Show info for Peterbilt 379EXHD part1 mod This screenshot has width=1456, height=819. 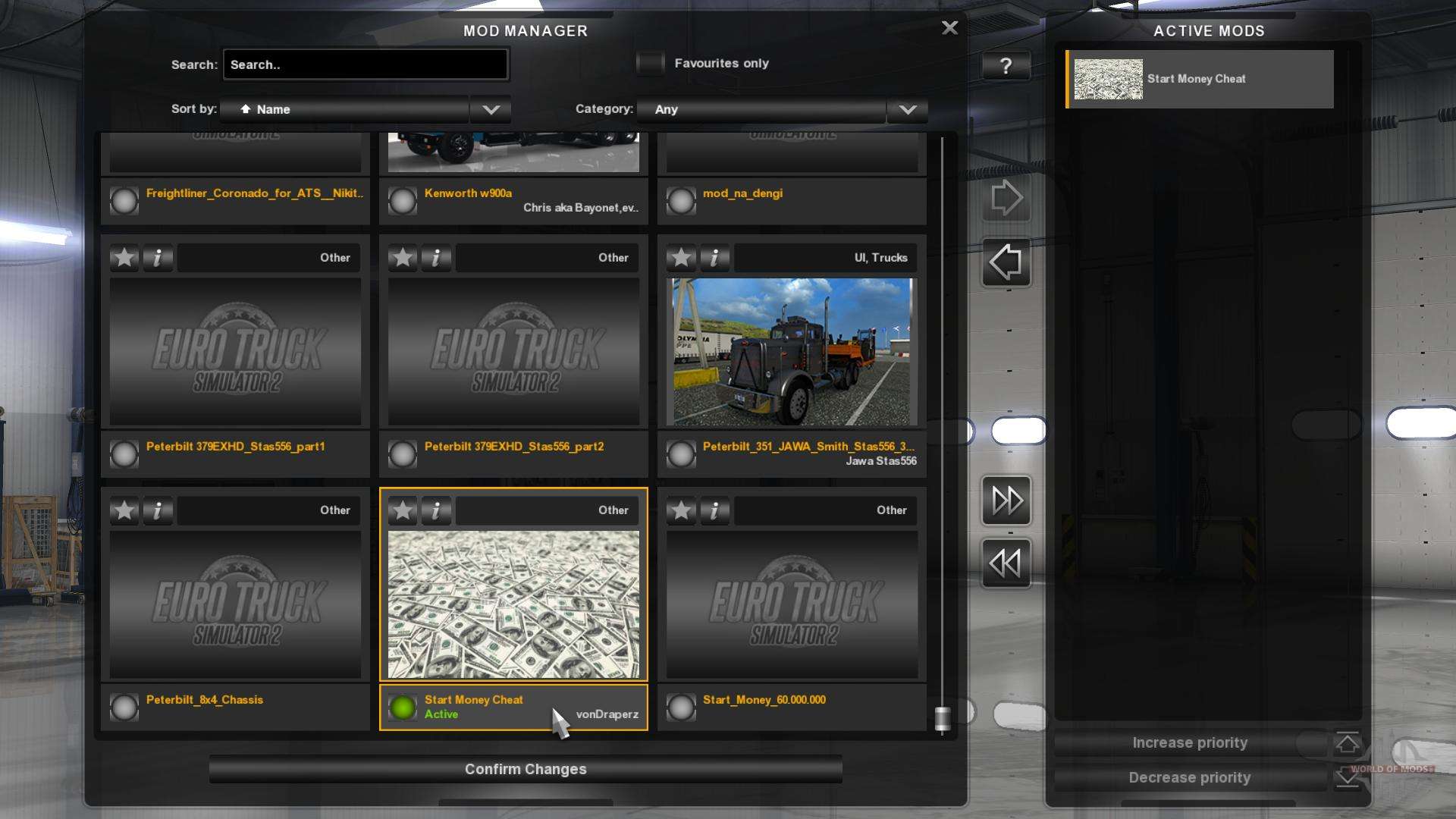tap(158, 258)
